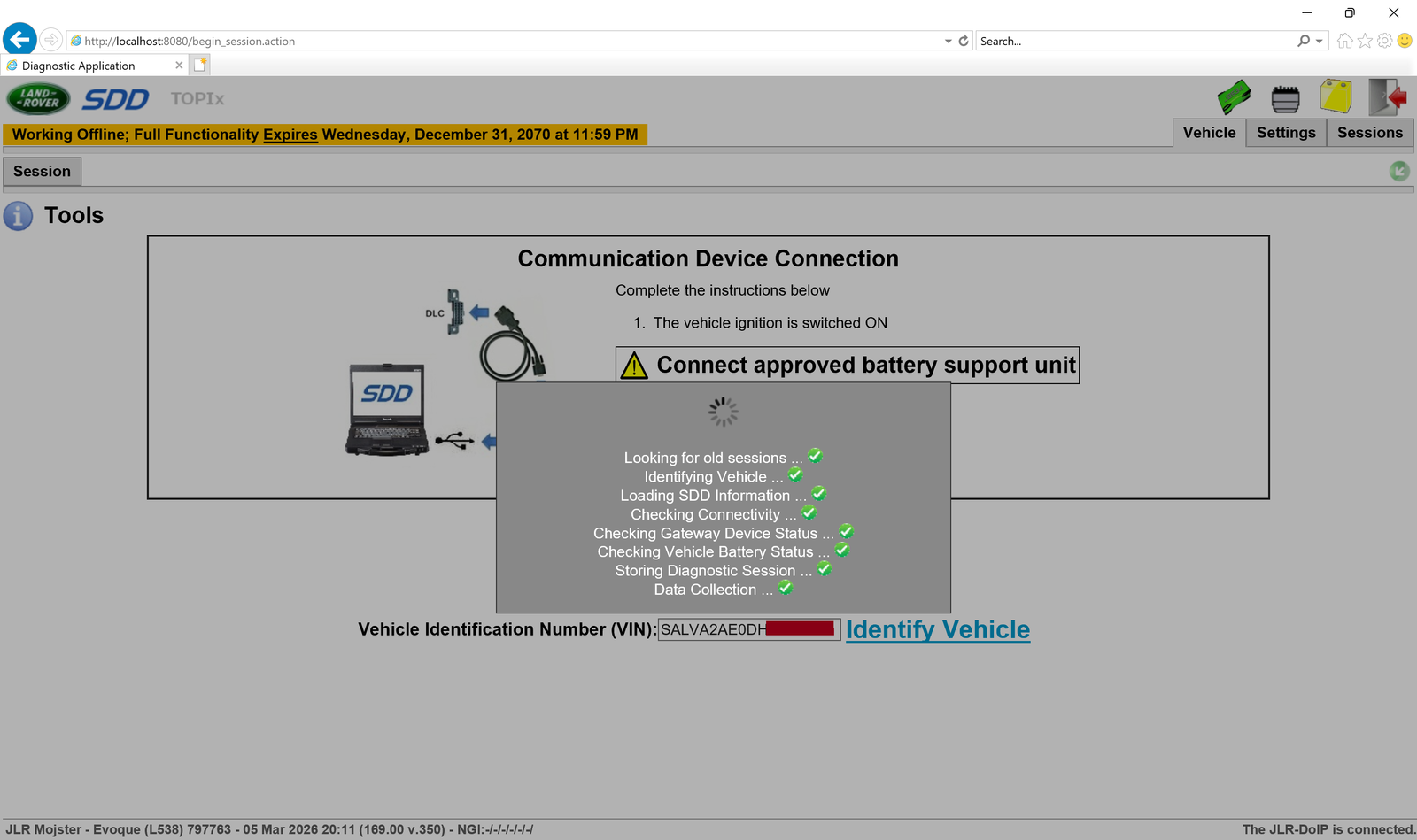Select the Session tab below the banner
The image size is (1417, 840).
(x=42, y=171)
